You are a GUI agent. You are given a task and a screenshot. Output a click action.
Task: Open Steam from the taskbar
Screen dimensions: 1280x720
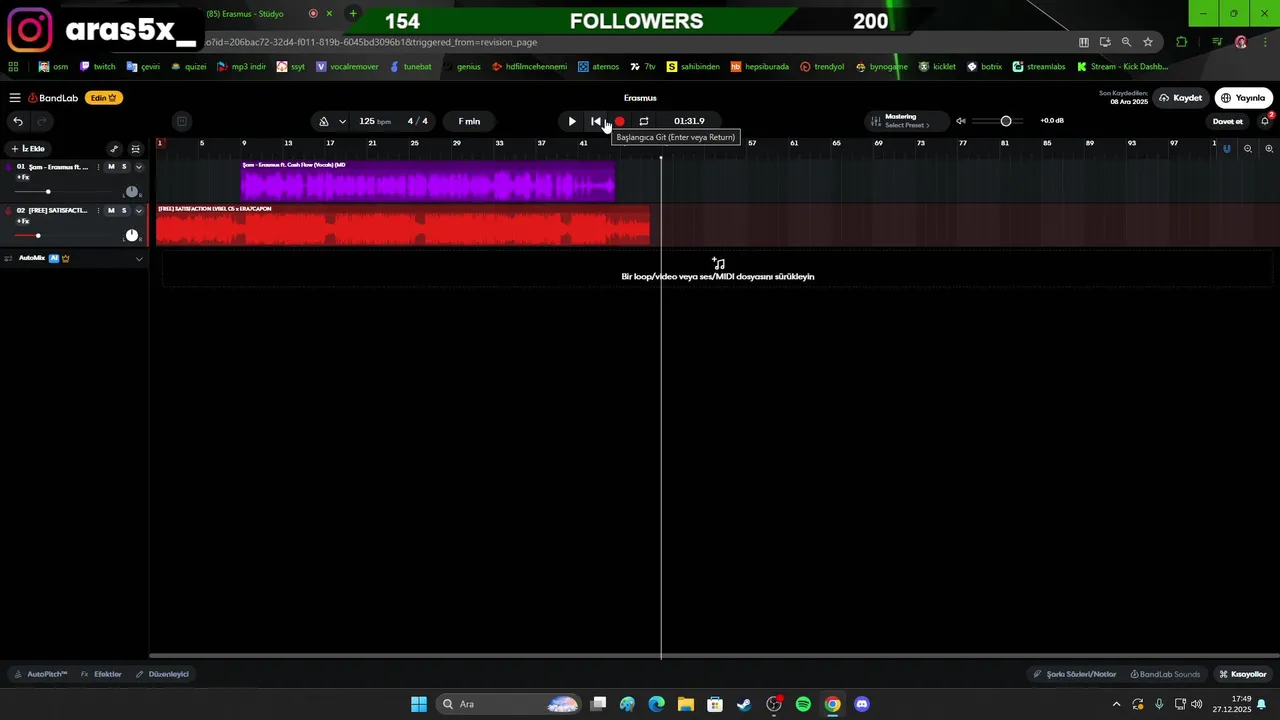(744, 704)
